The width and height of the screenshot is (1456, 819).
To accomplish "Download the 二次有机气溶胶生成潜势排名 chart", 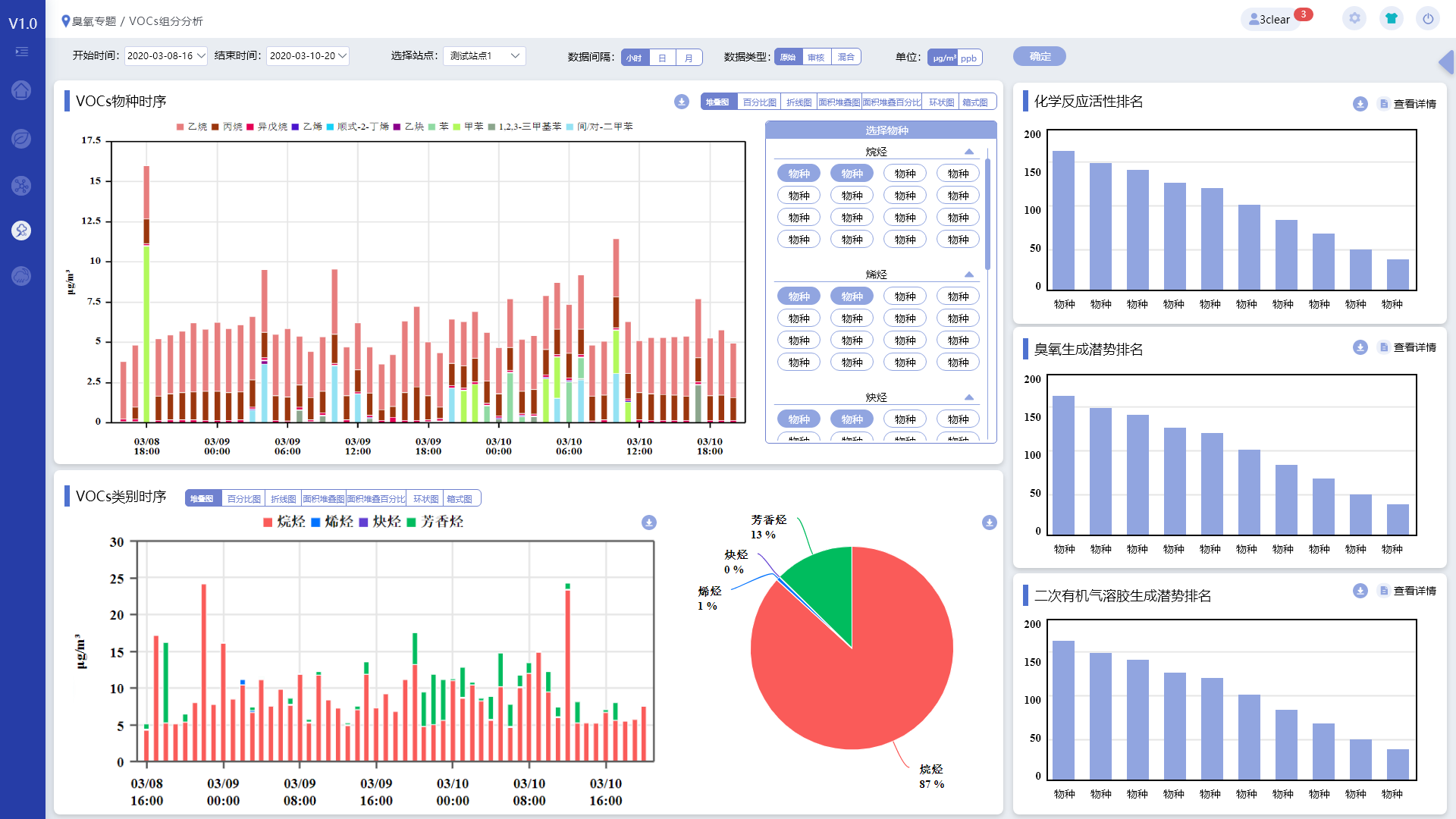I will [1360, 591].
